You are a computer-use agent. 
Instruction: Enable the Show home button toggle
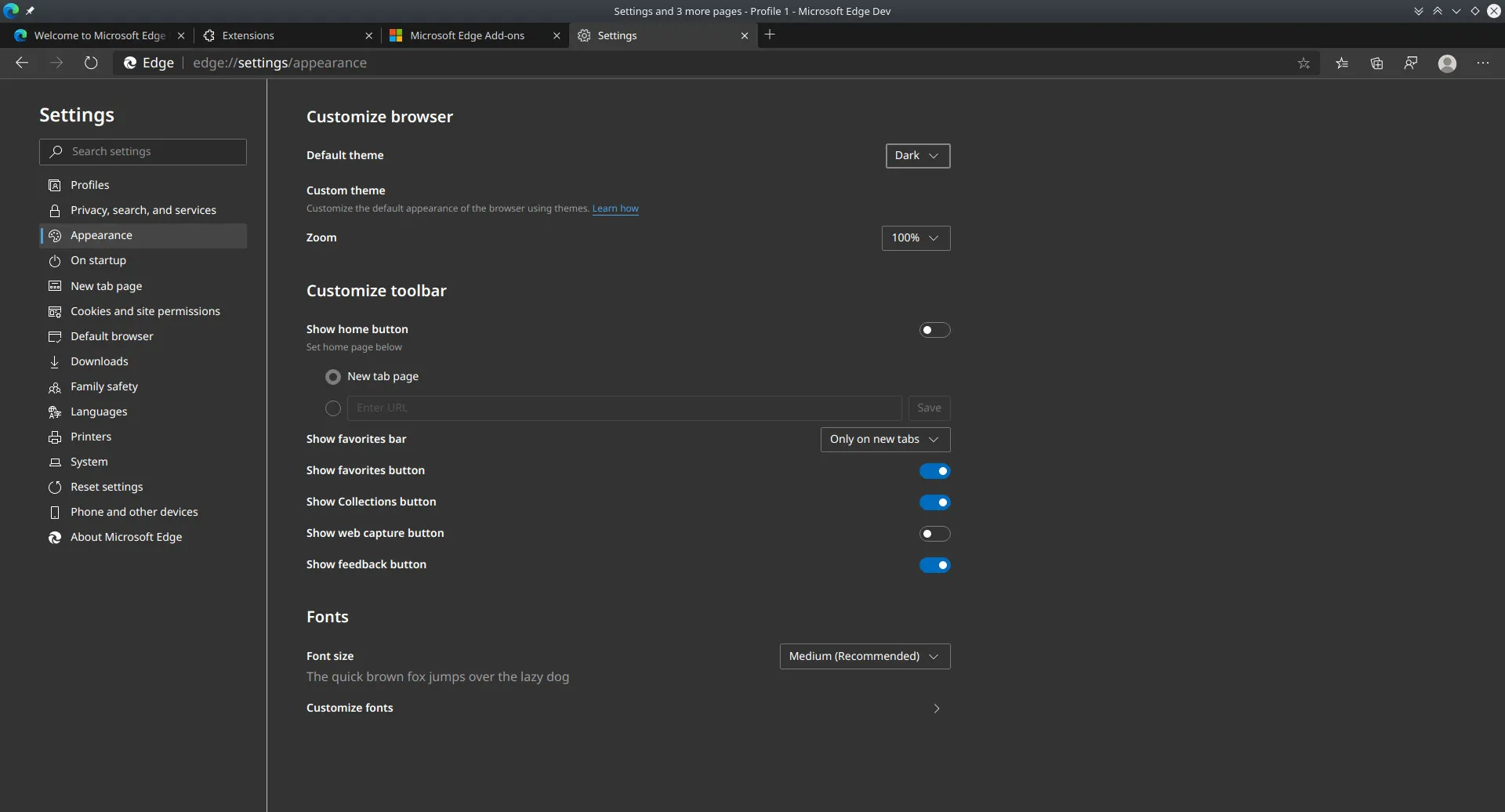tap(934, 330)
